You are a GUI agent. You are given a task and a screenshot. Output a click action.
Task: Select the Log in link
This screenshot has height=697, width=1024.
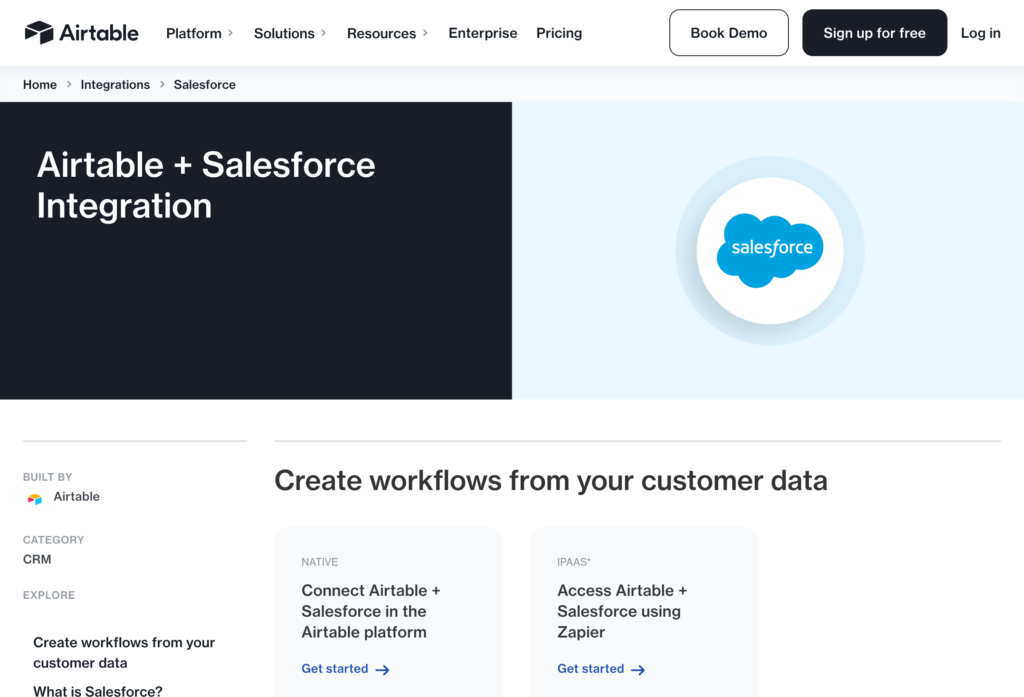pyautogui.click(x=980, y=33)
